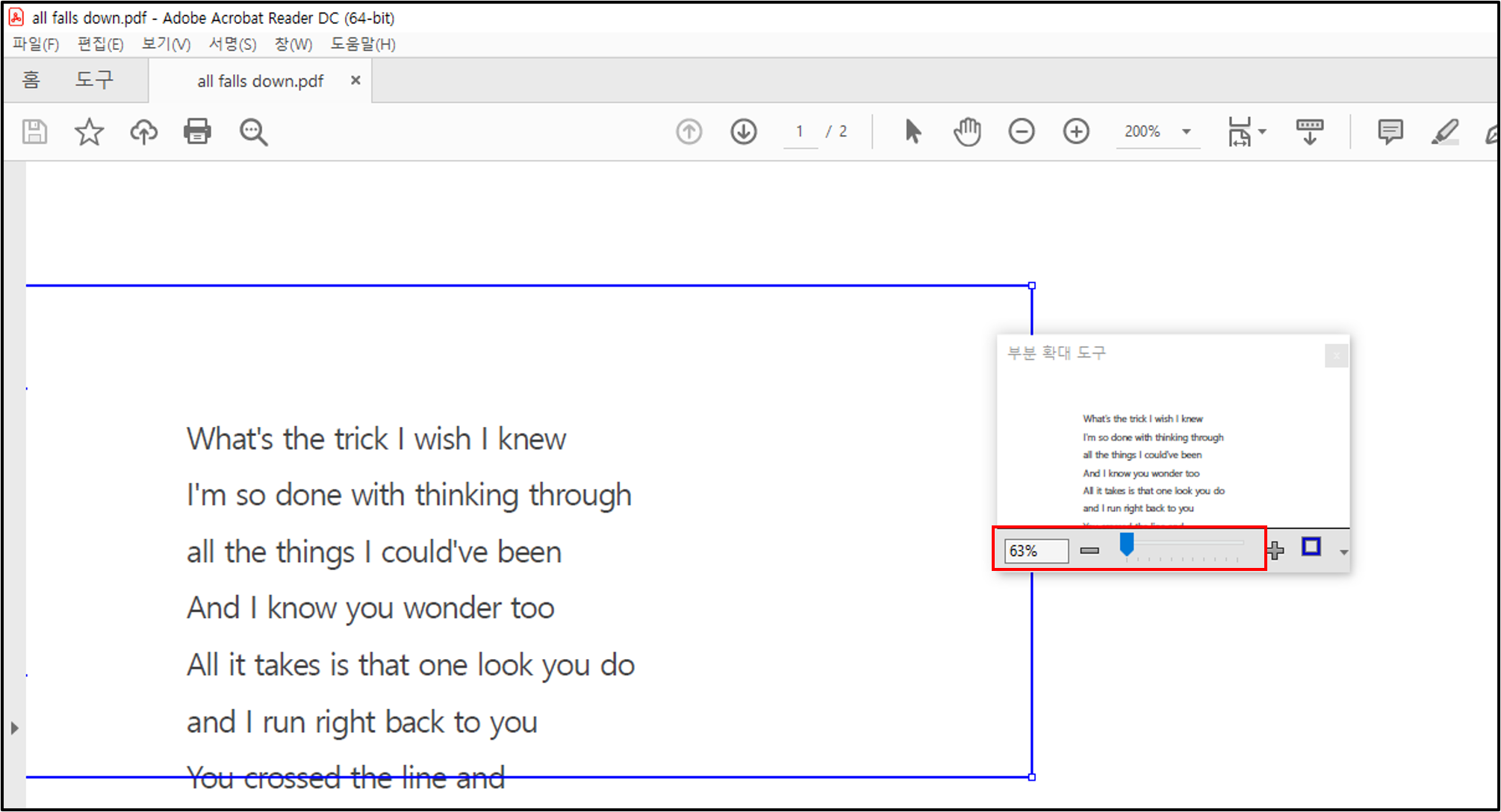
Task: Open fit page options dropdown arrow
Action: tap(1263, 132)
